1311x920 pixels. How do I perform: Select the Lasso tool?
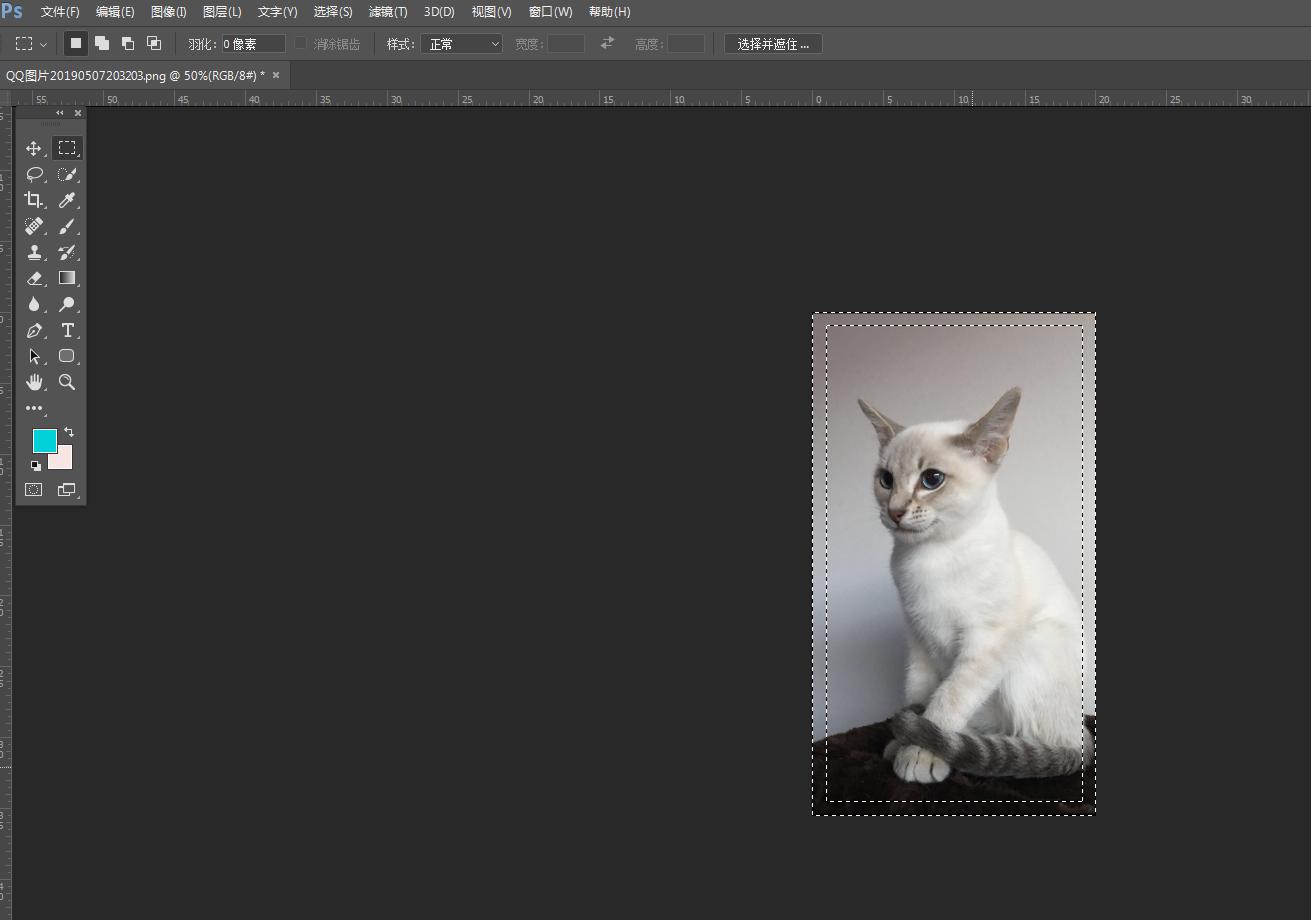pyautogui.click(x=34, y=174)
